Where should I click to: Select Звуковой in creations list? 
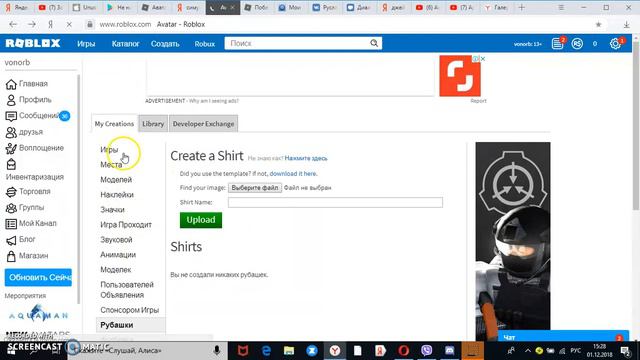pyautogui.click(x=116, y=240)
